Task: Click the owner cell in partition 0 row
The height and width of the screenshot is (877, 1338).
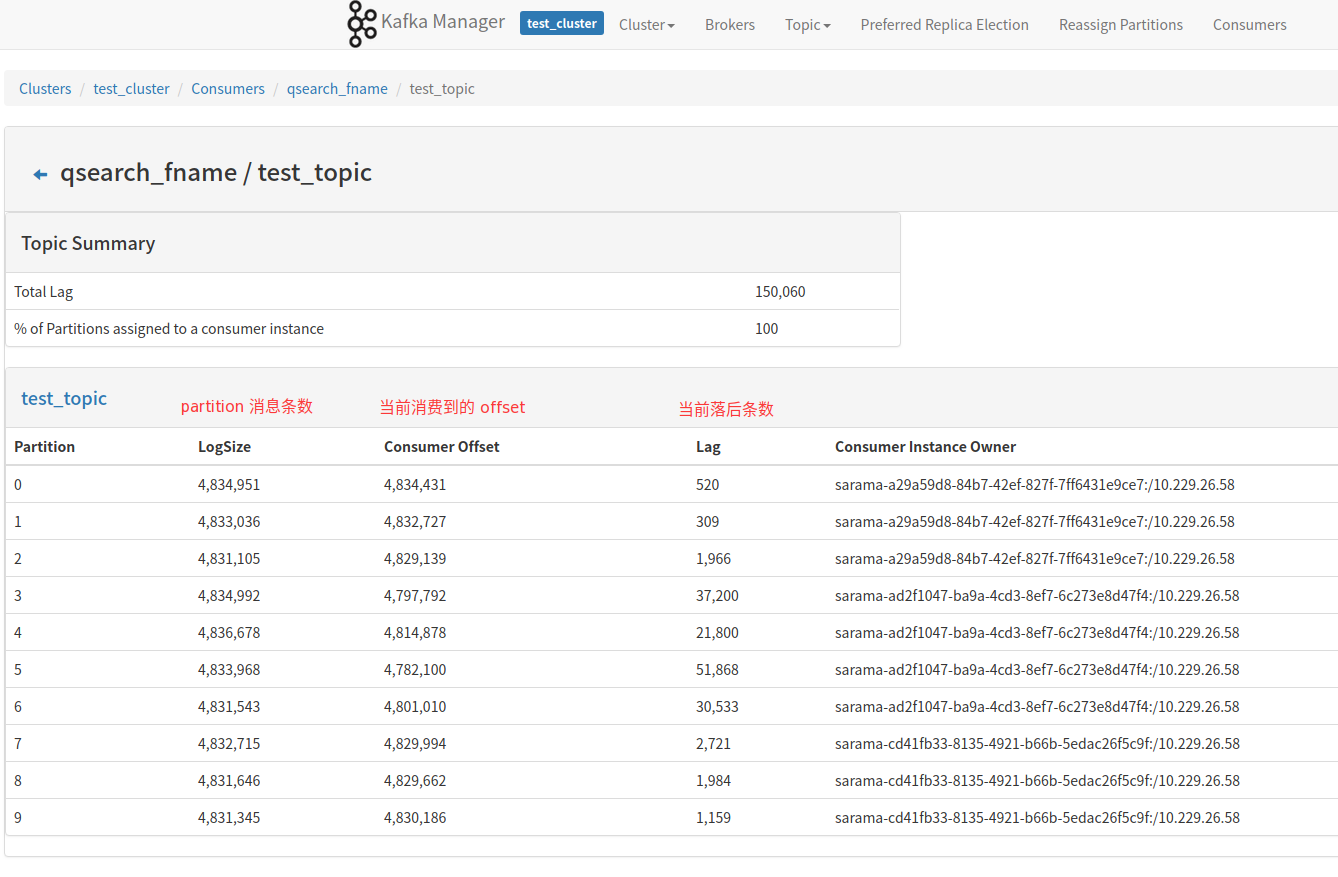Action: point(1035,485)
